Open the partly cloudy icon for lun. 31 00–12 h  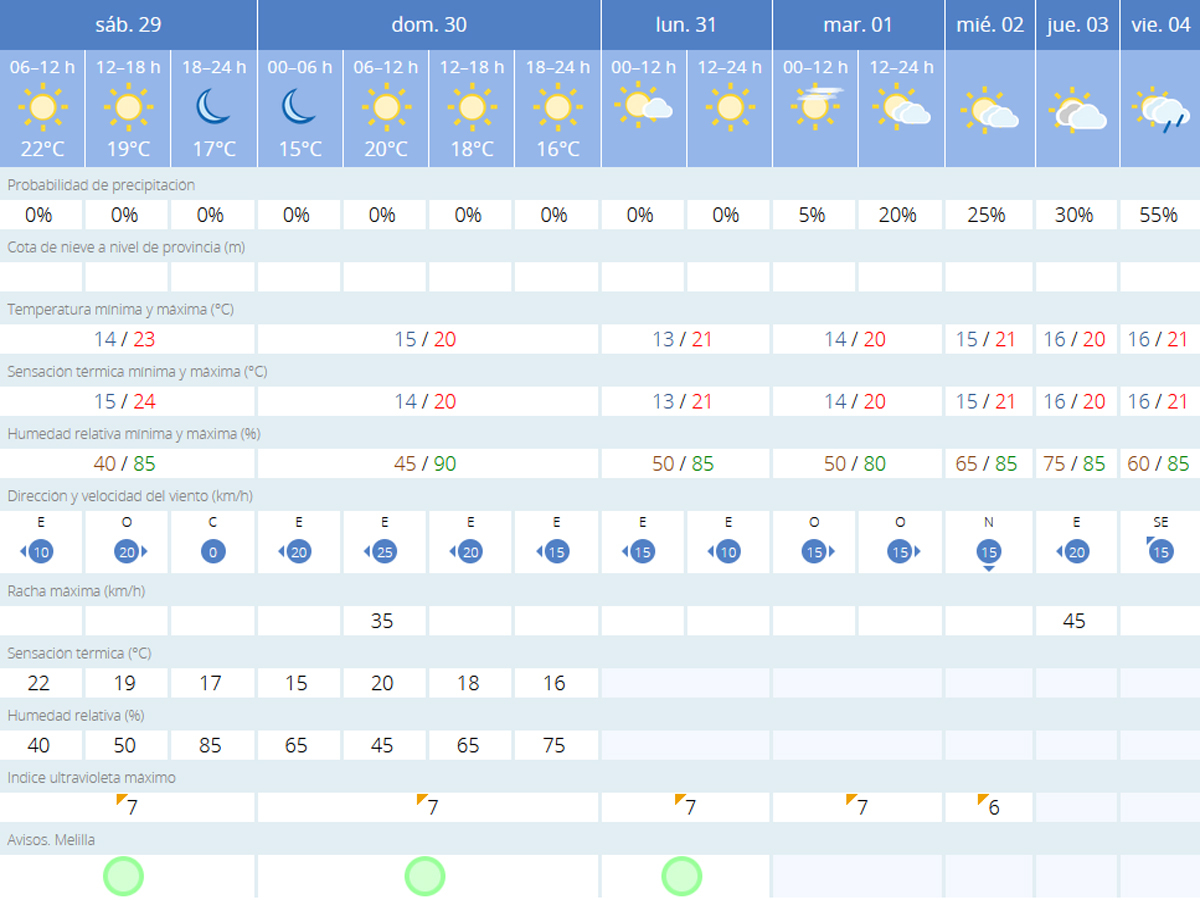pyautogui.click(x=644, y=106)
